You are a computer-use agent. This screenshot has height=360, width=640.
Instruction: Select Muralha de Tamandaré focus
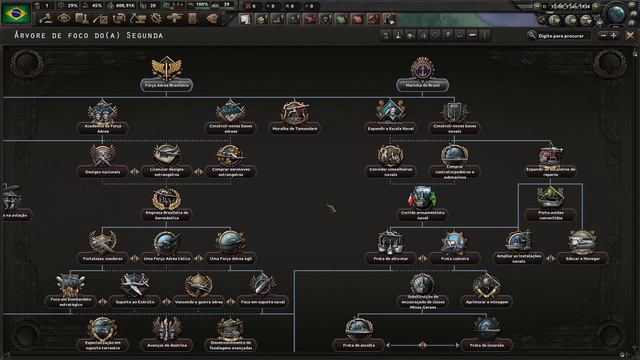pyautogui.click(x=295, y=117)
